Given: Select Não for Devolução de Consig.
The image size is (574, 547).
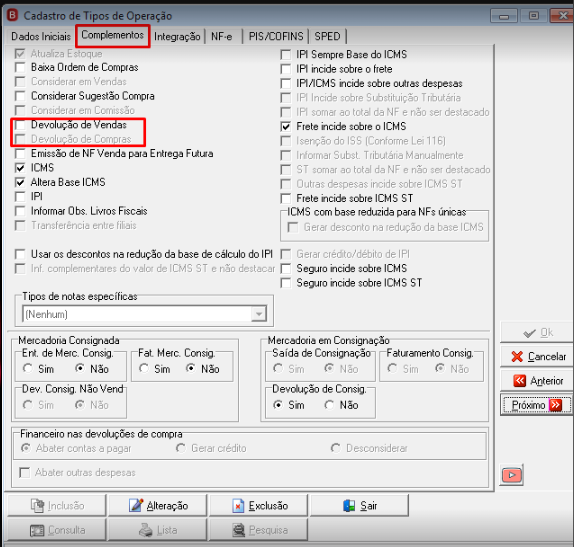Looking at the screenshot, I should coord(329,405).
